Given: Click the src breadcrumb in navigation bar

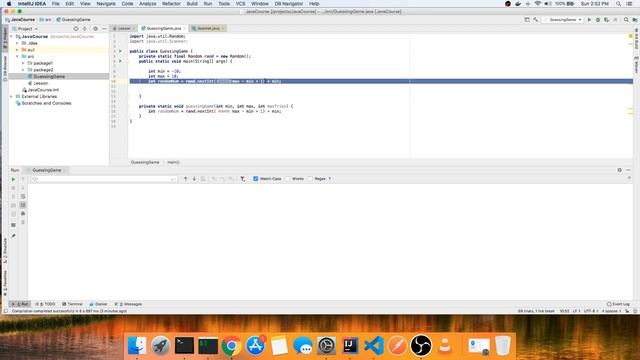Looking at the screenshot, I should (x=46, y=20).
